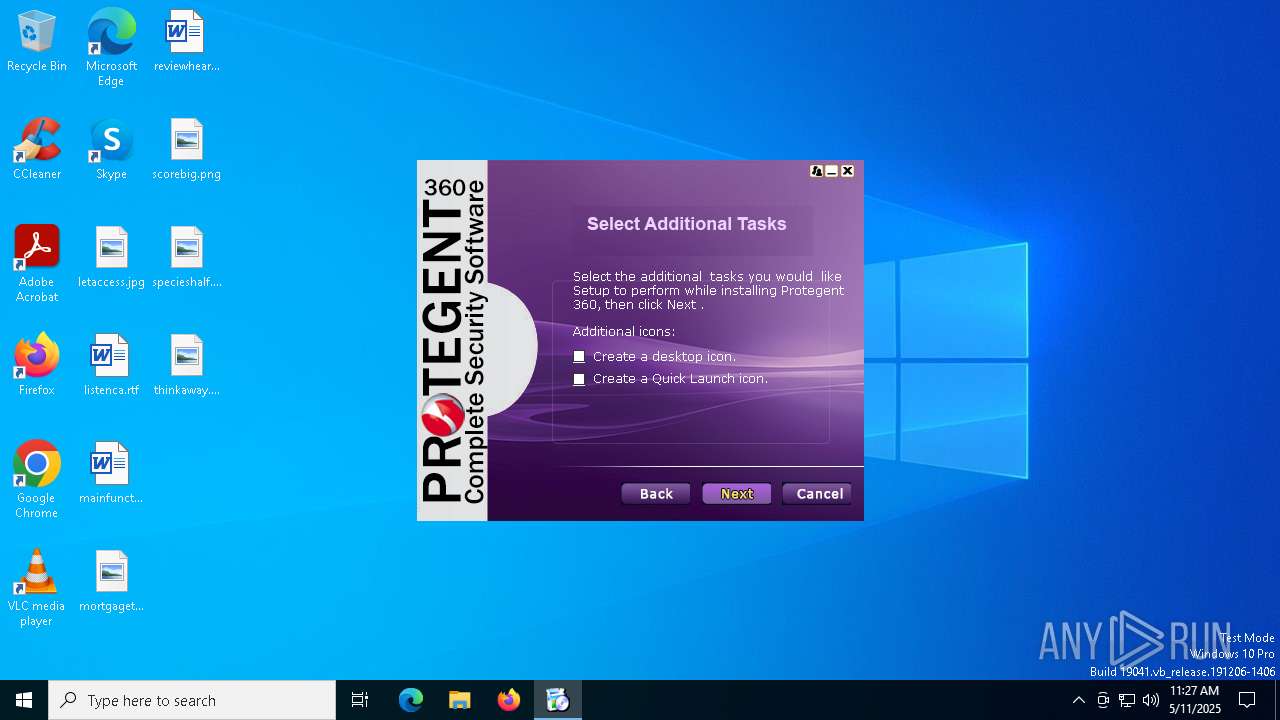Select the Google Chrome desktop shortcut
The width and height of the screenshot is (1280, 720).
(x=37, y=480)
